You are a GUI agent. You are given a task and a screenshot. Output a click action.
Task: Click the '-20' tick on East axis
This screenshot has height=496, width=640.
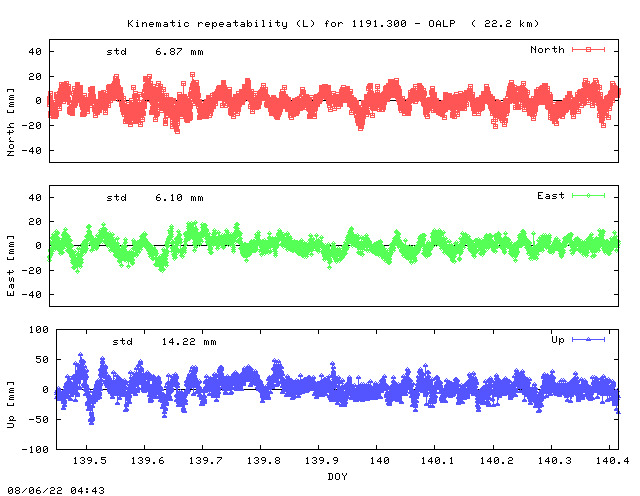(31, 271)
